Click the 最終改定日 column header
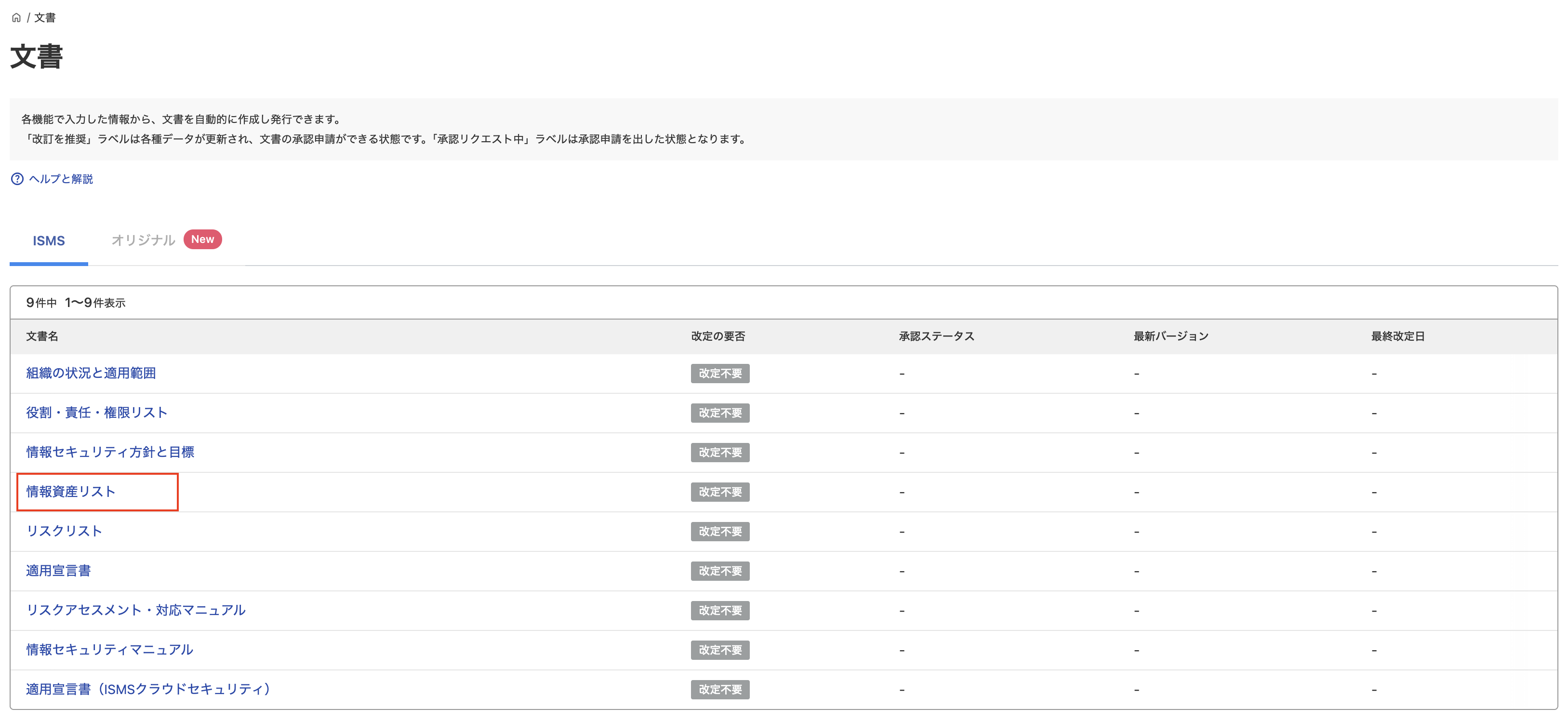1568x722 pixels. click(x=1397, y=336)
